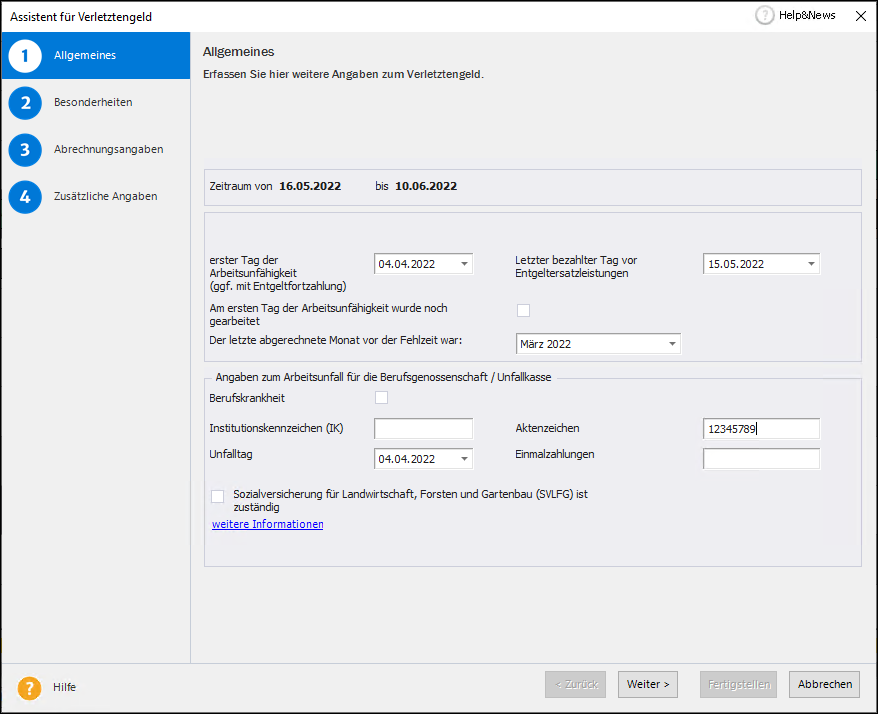The height and width of the screenshot is (714, 878).
Task: Click the step 4 Zusätzliche Angaben circle icon
Action: click(25, 197)
